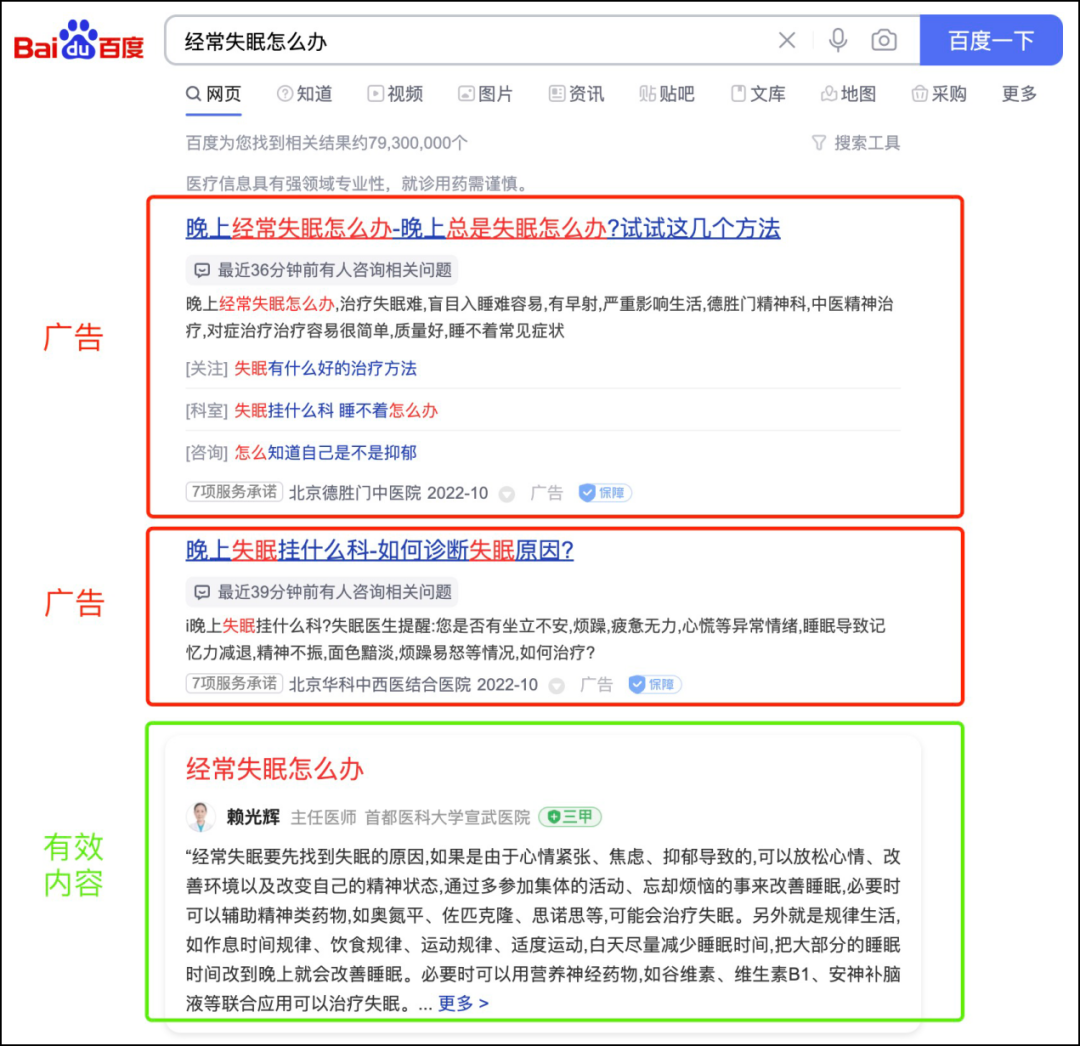The width and height of the screenshot is (1080, 1046).
Task: Switch to the 知道 tab
Action: 304,94
